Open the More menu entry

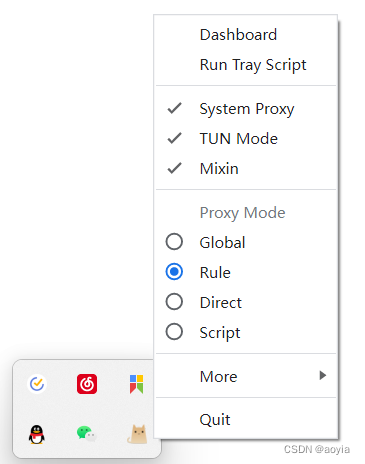(x=246, y=376)
